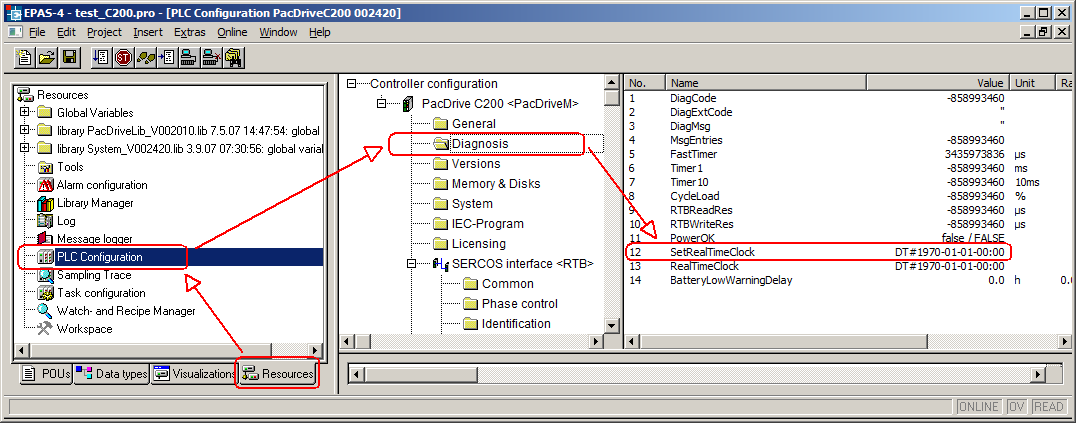This screenshot has width=1076, height=423.
Task: Select the General folder
Action: 473,124
